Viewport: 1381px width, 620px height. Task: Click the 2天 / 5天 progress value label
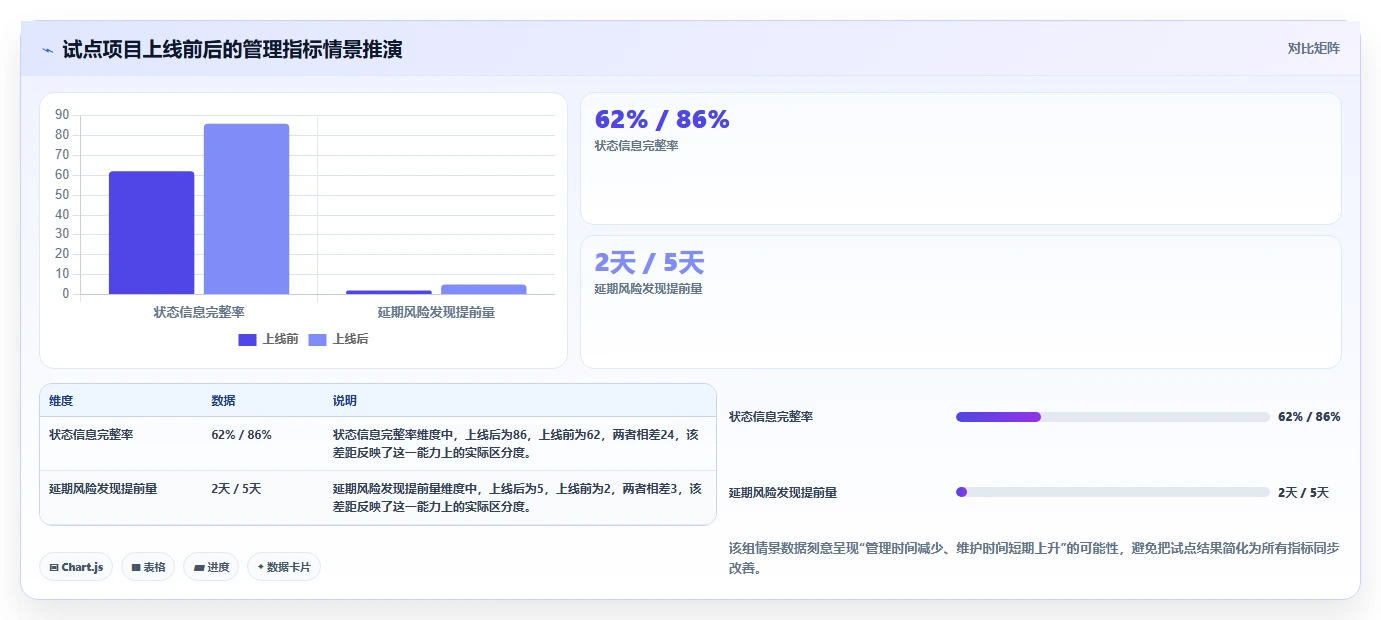pos(1303,493)
